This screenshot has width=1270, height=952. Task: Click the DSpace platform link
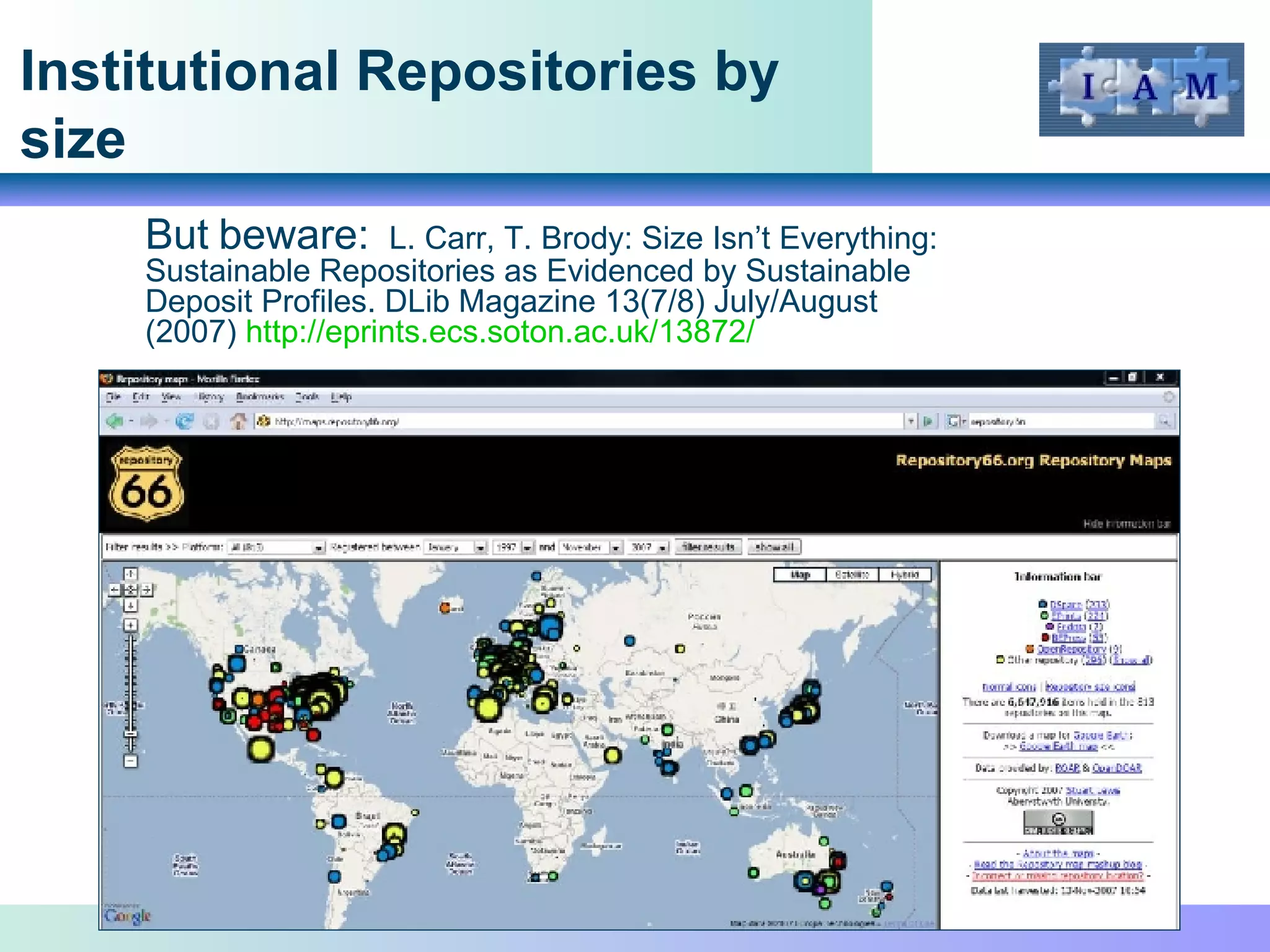click(1066, 604)
